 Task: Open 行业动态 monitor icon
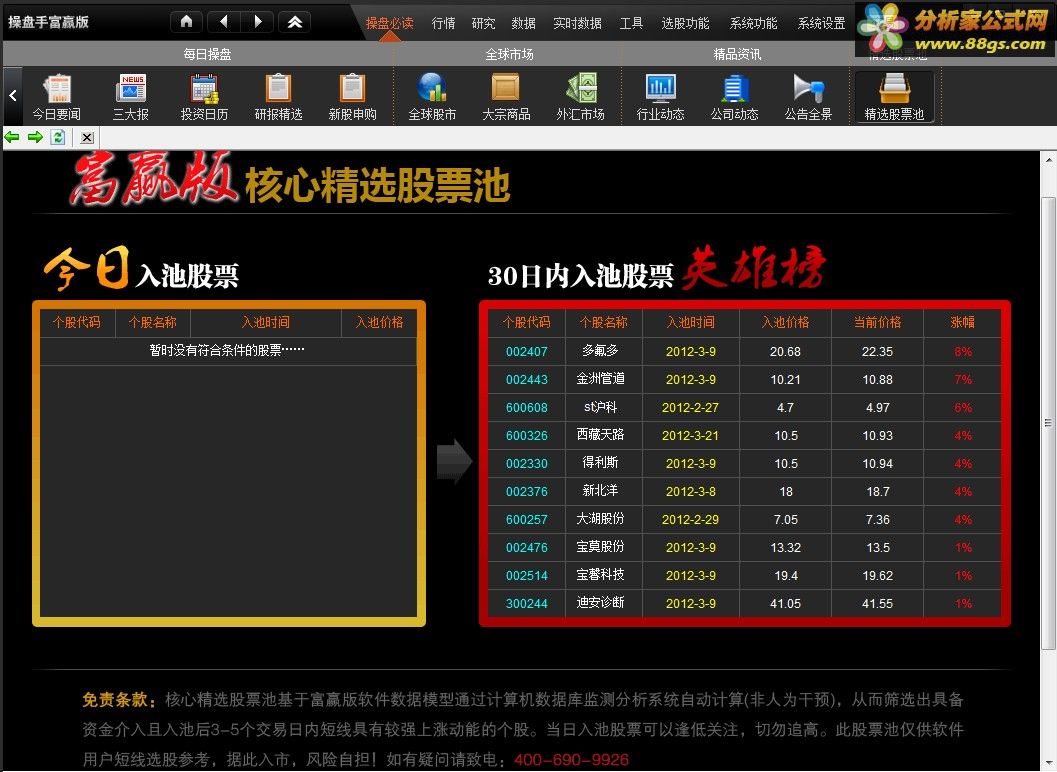(661, 97)
